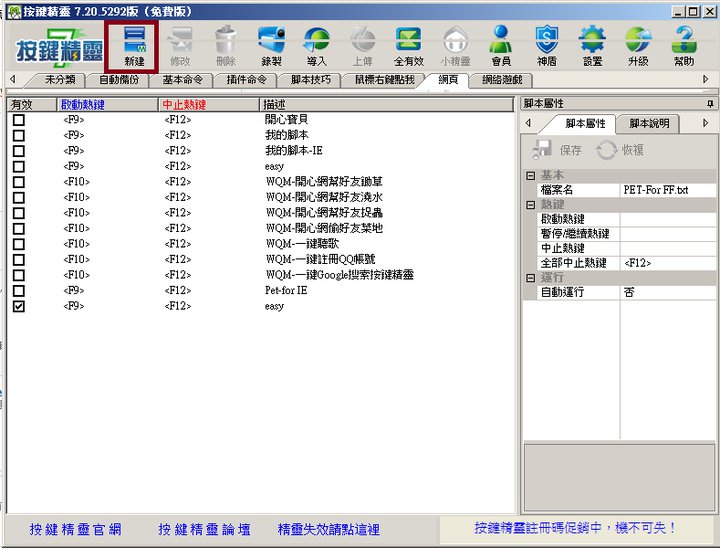Open the 幫助 (Help) icon

coord(684,45)
